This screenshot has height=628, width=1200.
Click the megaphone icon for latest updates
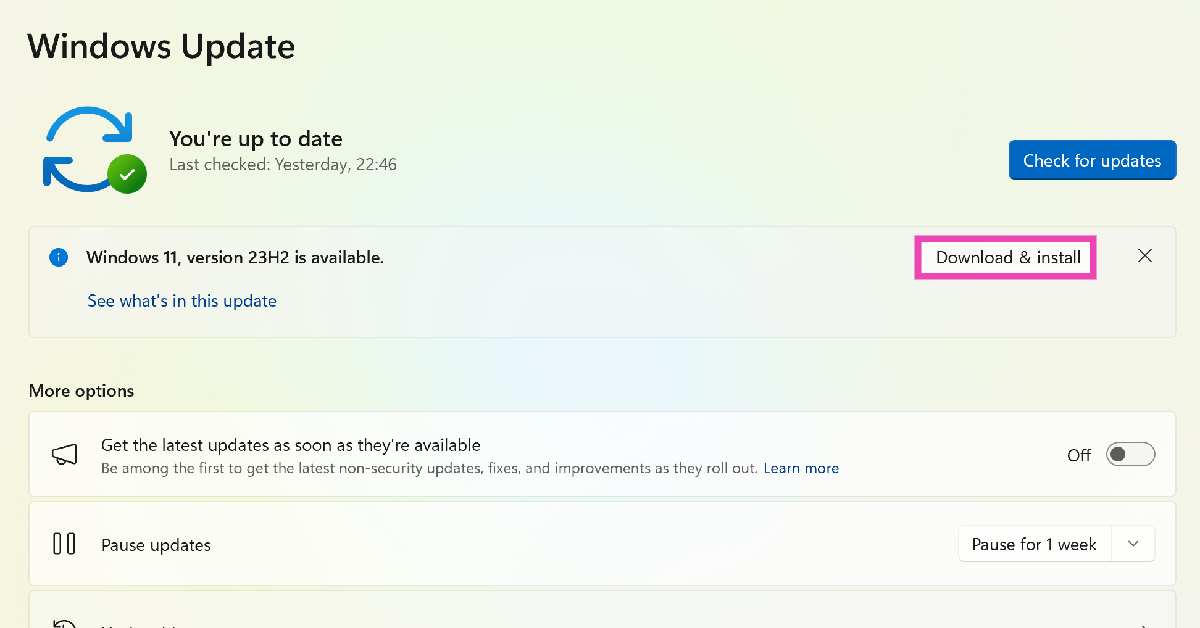point(64,455)
